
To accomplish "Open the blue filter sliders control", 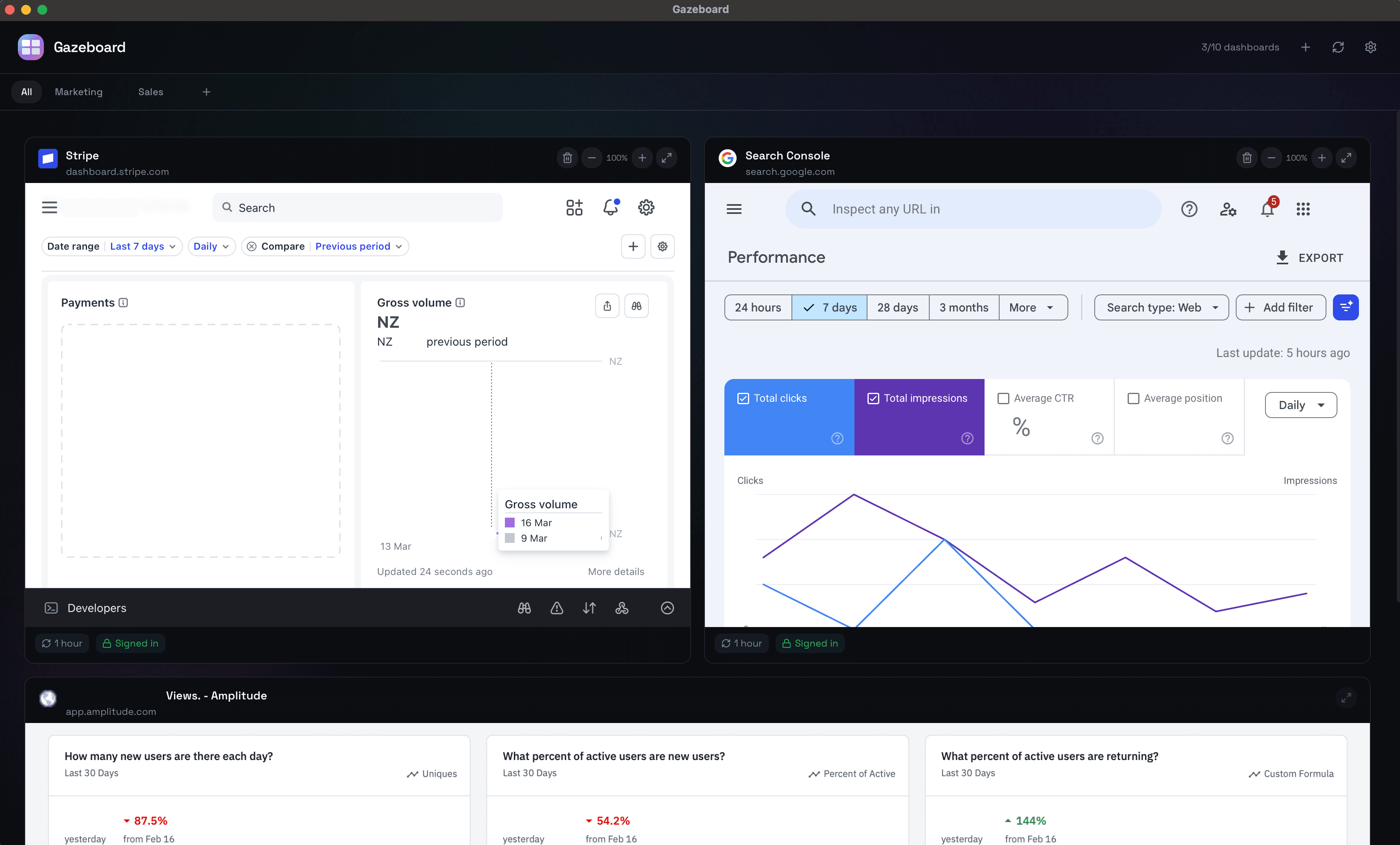I will coord(1346,307).
